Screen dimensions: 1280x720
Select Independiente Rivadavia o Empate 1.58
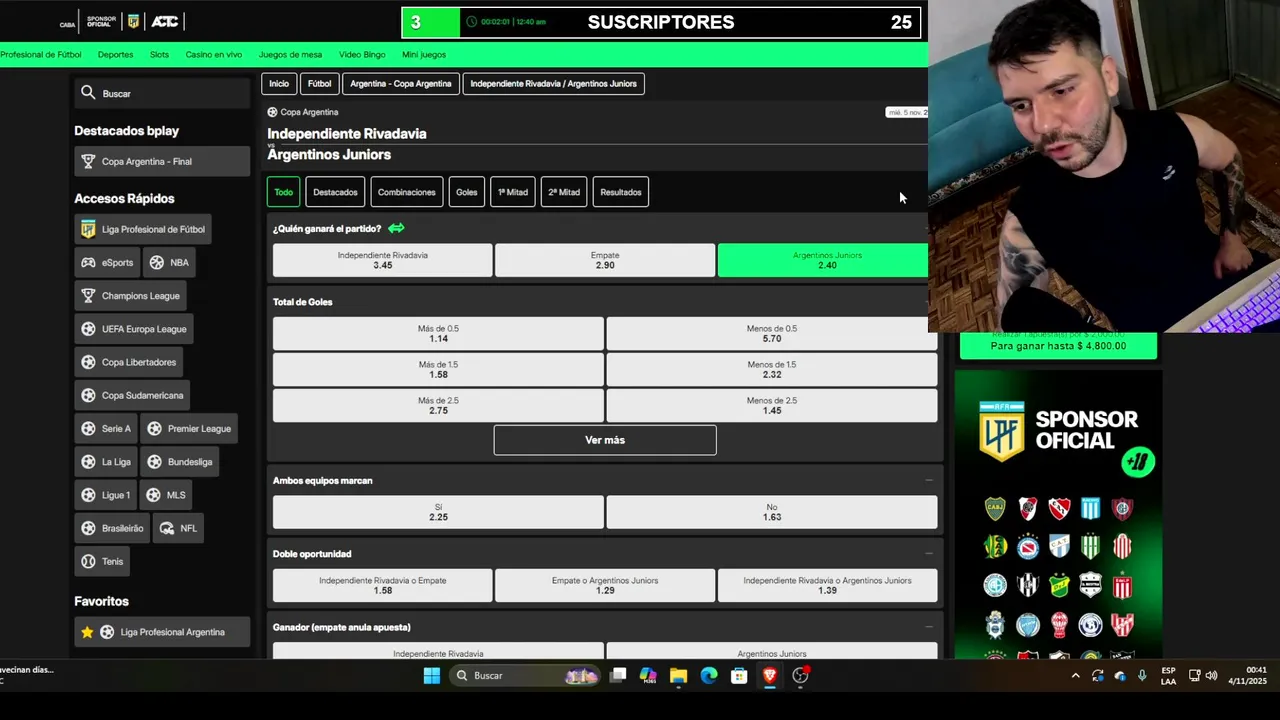(382, 586)
